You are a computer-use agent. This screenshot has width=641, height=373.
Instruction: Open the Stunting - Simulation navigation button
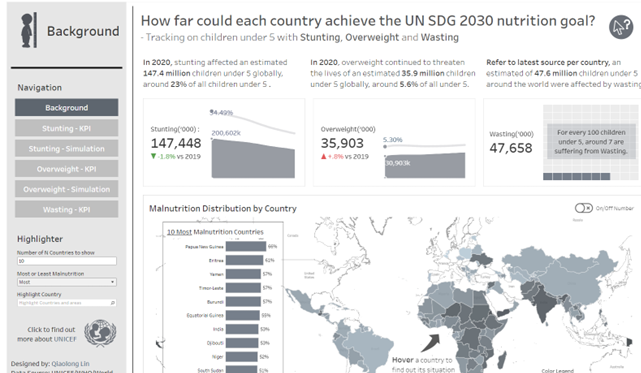[x=67, y=148]
